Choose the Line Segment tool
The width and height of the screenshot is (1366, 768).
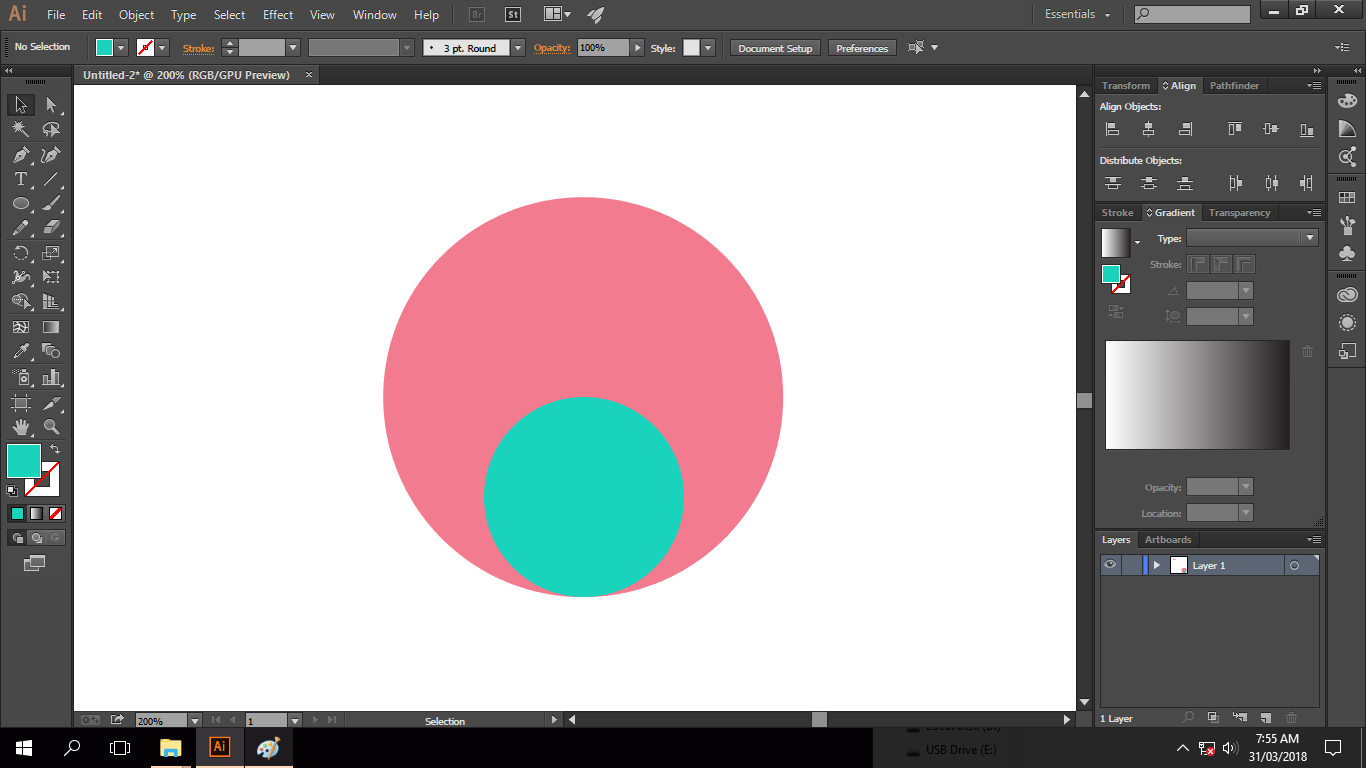pyautogui.click(x=51, y=179)
